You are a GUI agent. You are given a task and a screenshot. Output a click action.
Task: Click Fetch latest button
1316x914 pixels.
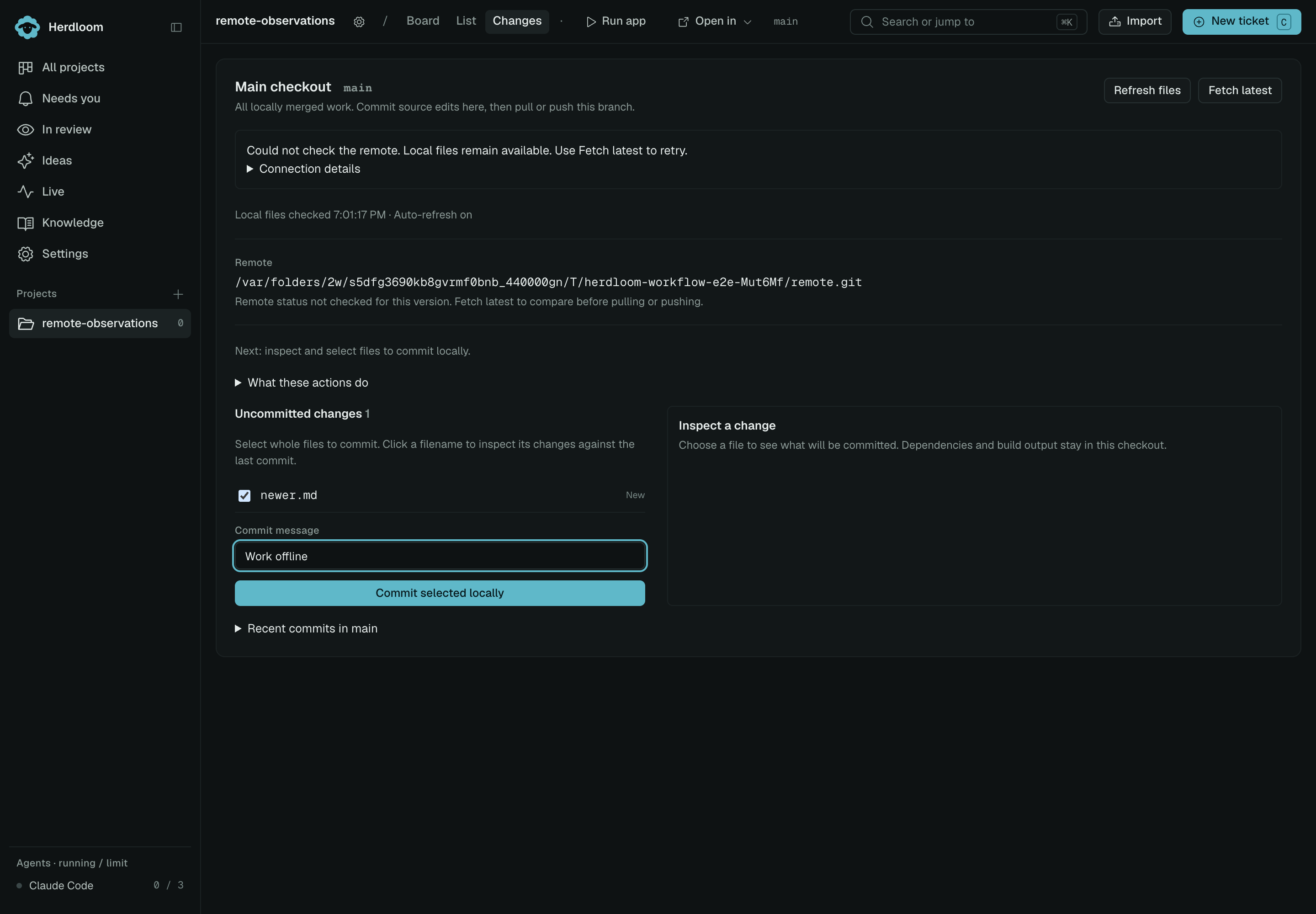(1239, 90)
